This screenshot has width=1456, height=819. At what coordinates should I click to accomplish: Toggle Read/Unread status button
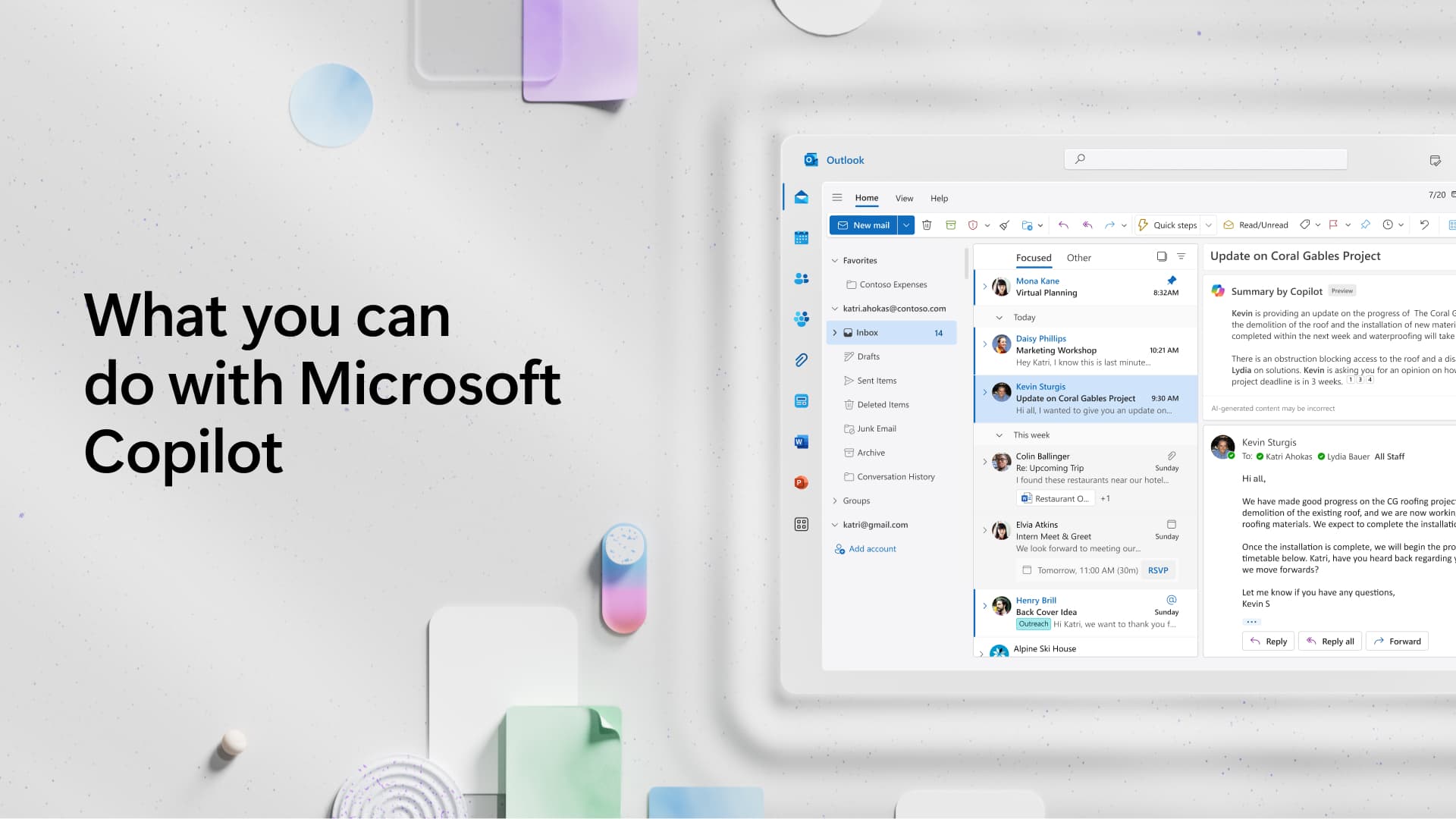1255,224
